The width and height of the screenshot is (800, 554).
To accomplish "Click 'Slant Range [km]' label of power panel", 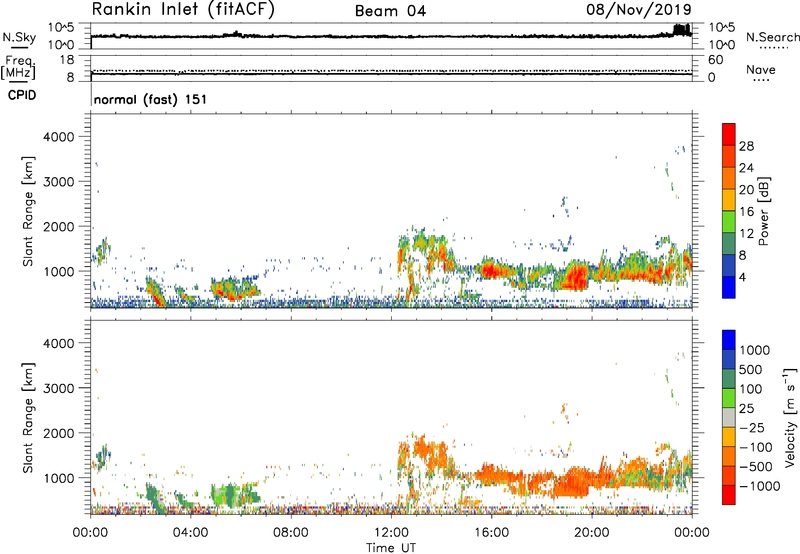I will click(28, 211).
